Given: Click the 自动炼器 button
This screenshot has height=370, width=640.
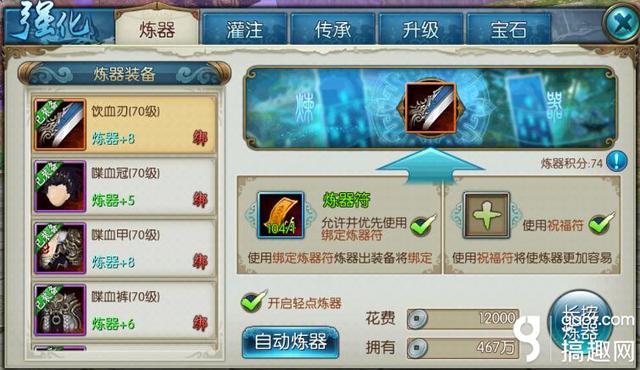Looking at the screenshot, I should click(290, 342).
